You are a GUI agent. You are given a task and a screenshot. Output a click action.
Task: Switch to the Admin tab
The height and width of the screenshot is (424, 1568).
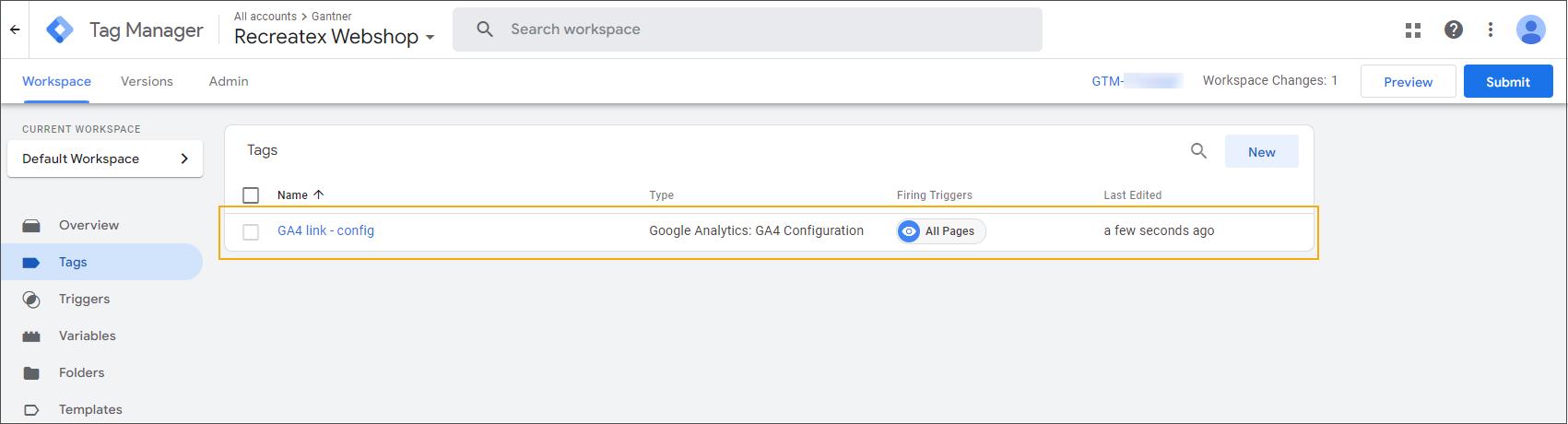[x=229, y=81]
